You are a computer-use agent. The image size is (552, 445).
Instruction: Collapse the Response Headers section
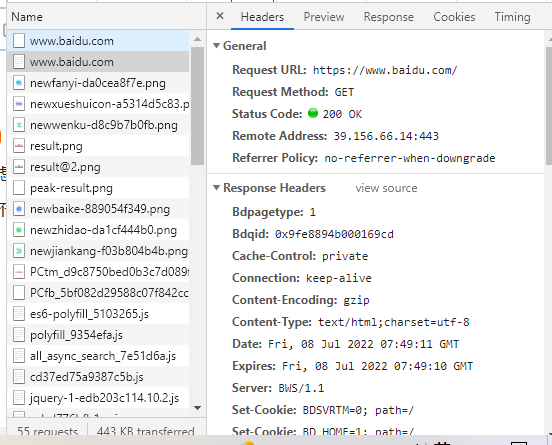click(217, 188)
